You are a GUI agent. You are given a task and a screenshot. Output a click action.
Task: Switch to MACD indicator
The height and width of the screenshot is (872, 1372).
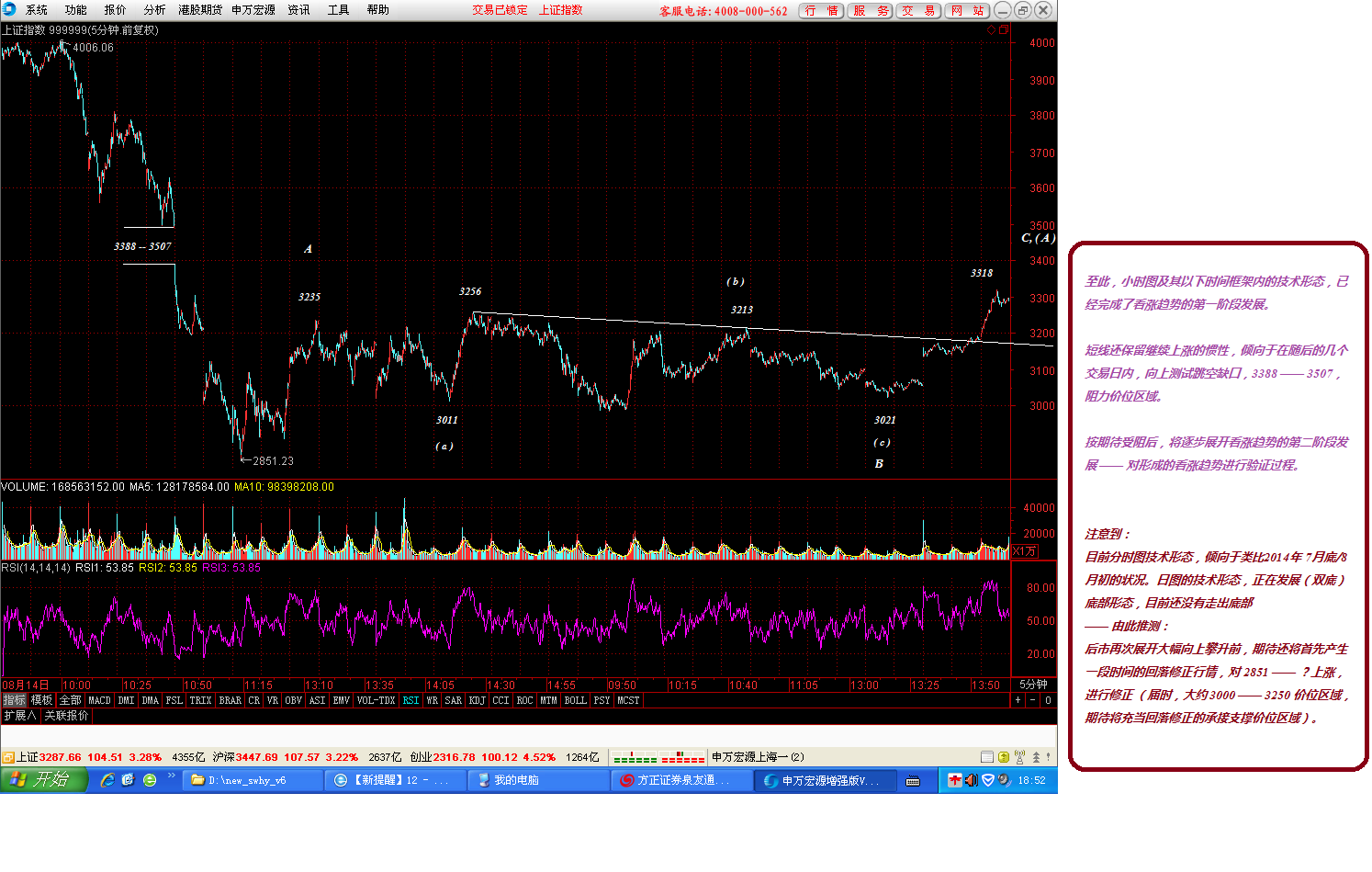coord(99,700)
